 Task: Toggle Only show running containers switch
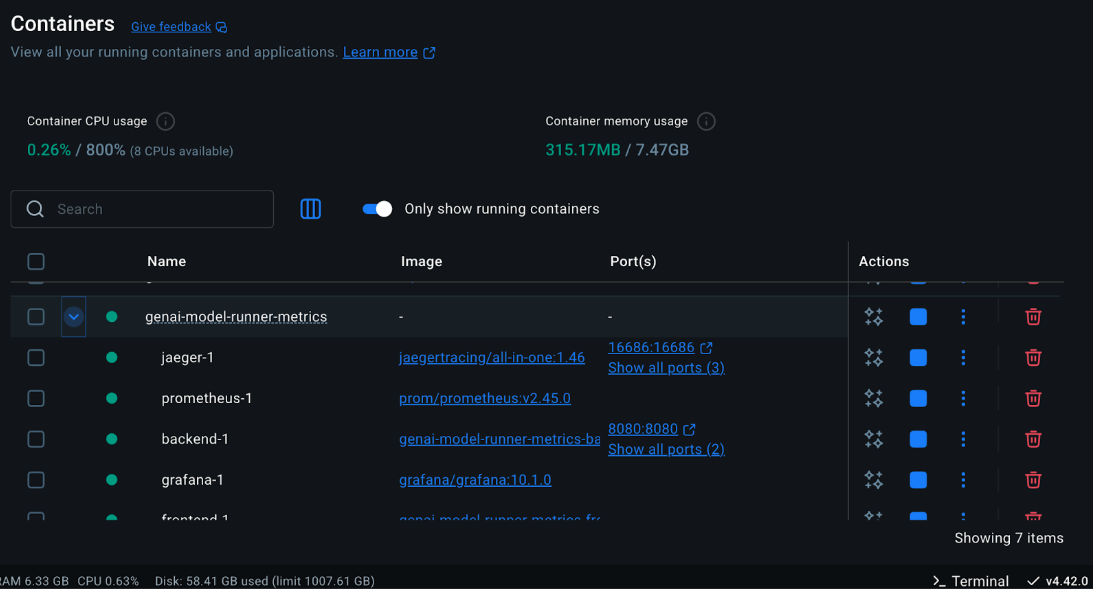coord(377,209)
